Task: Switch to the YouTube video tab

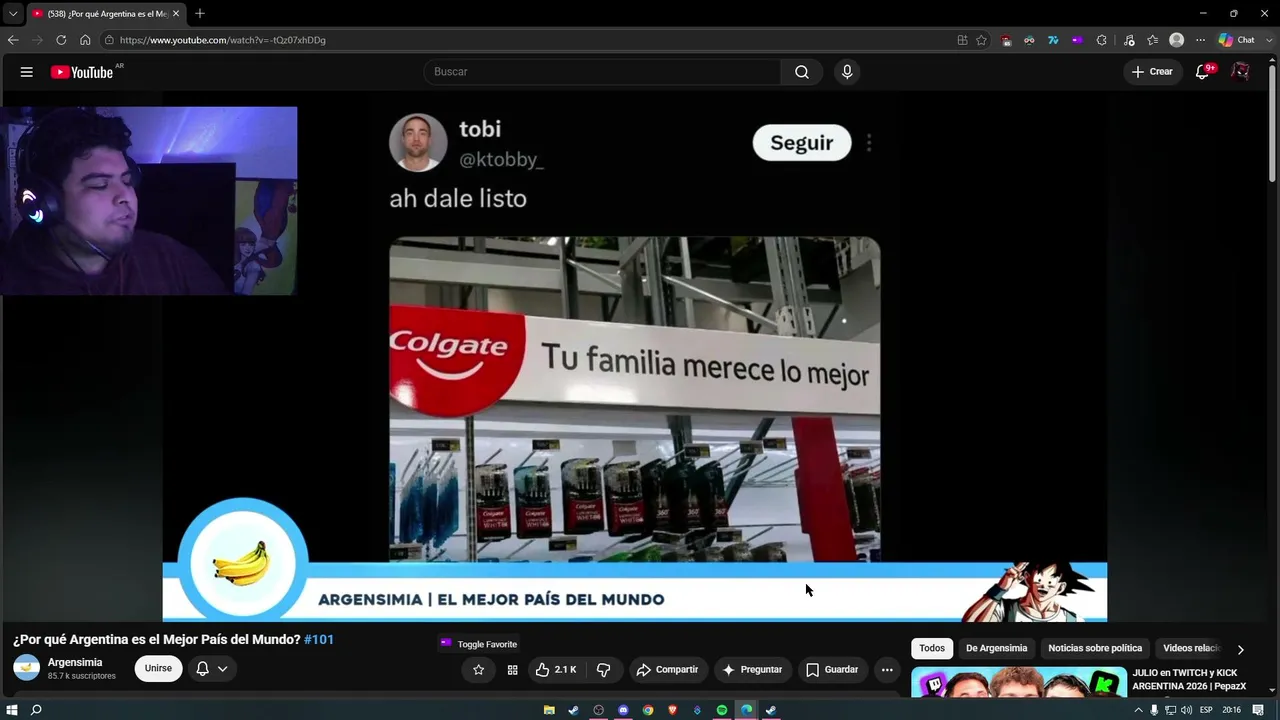Action: (105, 14)
